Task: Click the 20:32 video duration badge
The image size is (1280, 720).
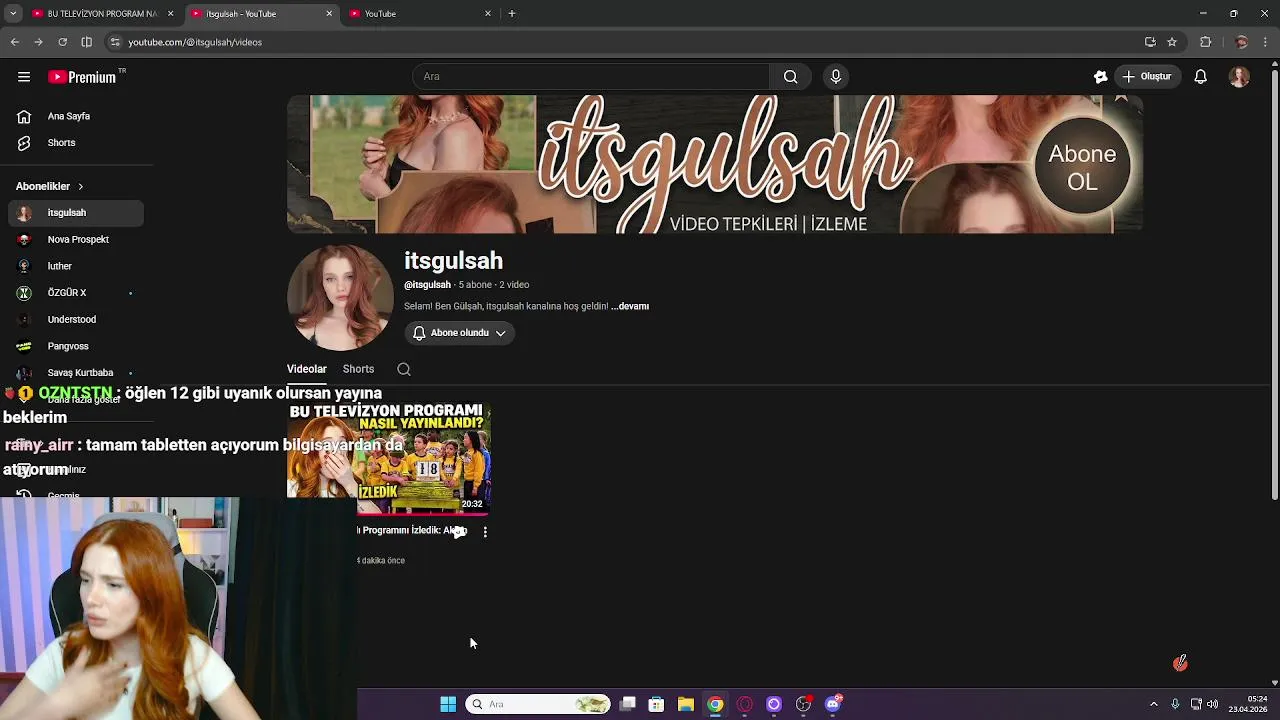Action: [x=472, y=504]
